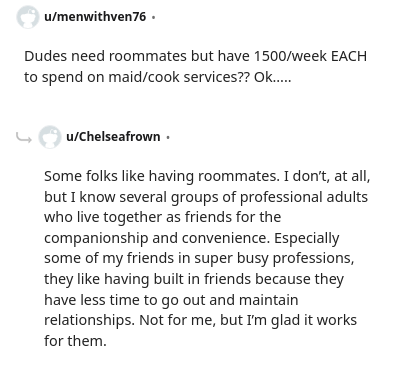This screenshot has width=400, height=376.
Task: Click the word EACH in first comment
Action: (x=349, y=56)
